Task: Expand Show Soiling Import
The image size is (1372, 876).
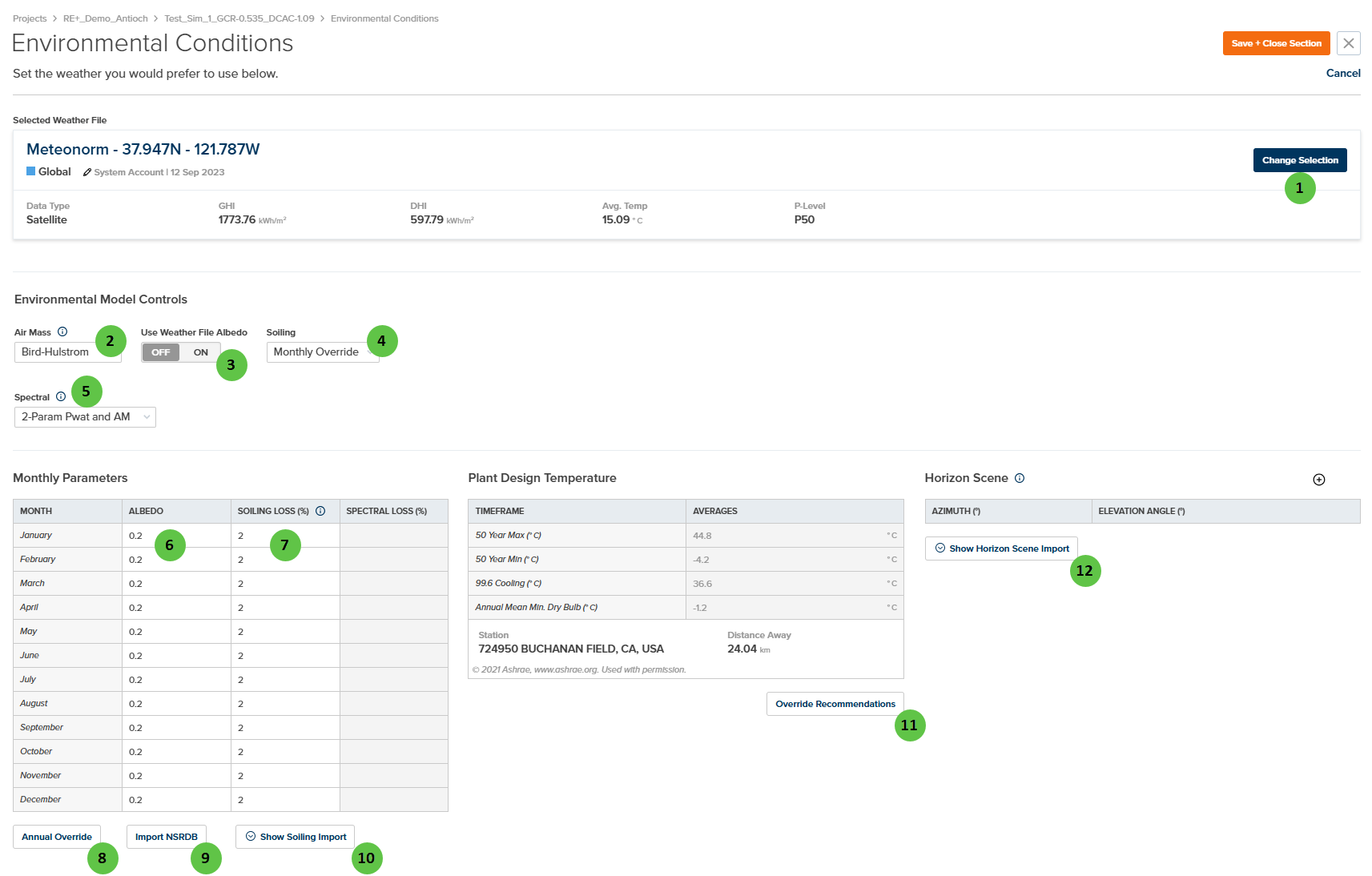Action: 295,837
